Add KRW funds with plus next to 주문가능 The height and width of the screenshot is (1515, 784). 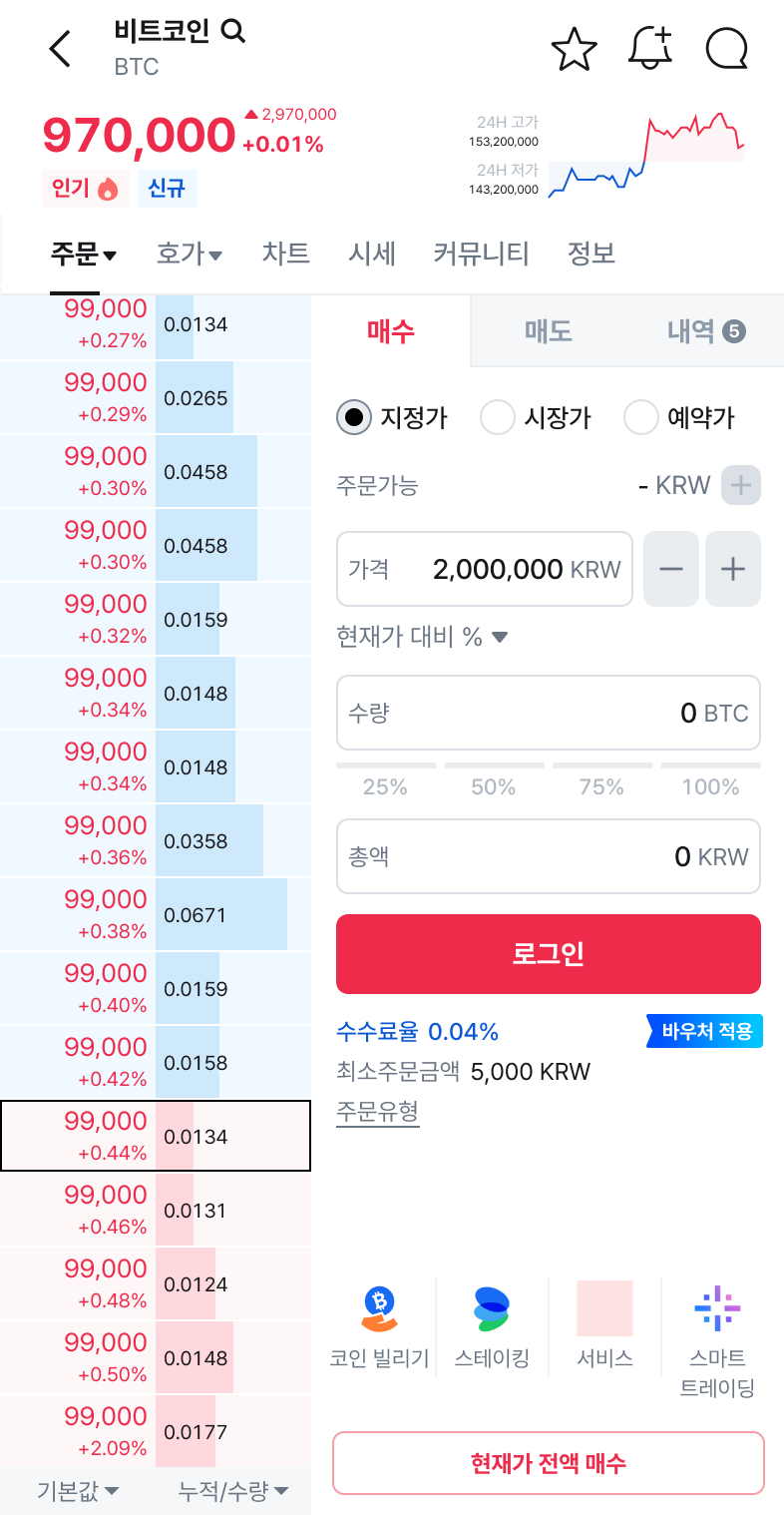click(x=741, y=485)
